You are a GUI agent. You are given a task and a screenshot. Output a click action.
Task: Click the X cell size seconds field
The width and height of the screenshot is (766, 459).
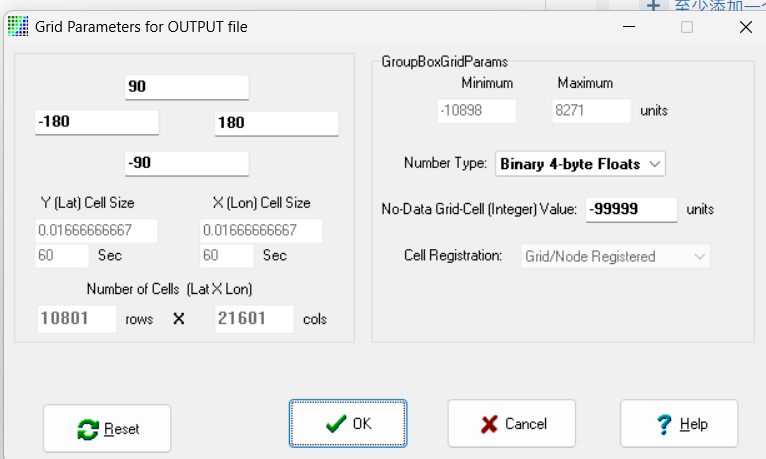227,255
